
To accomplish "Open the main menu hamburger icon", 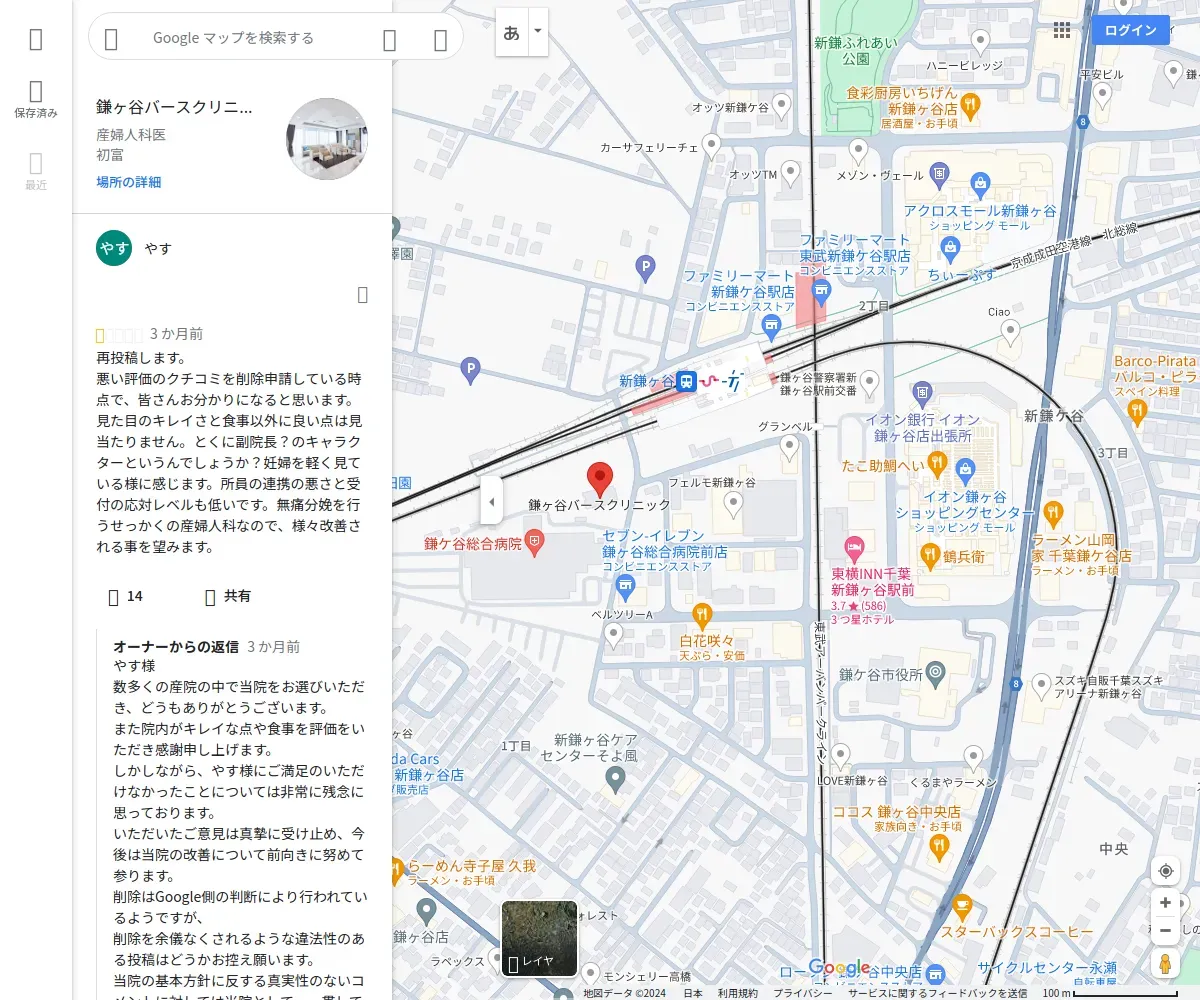I will tap(36, 39).
